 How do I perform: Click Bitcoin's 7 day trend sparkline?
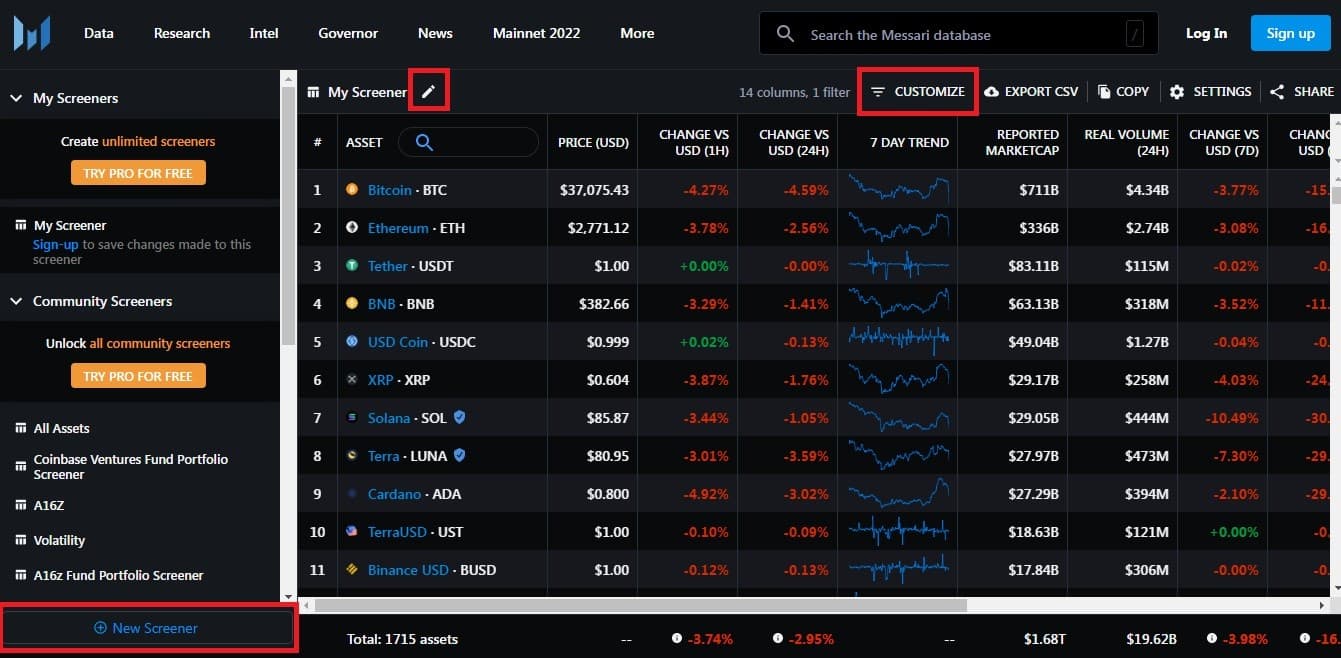898,189
